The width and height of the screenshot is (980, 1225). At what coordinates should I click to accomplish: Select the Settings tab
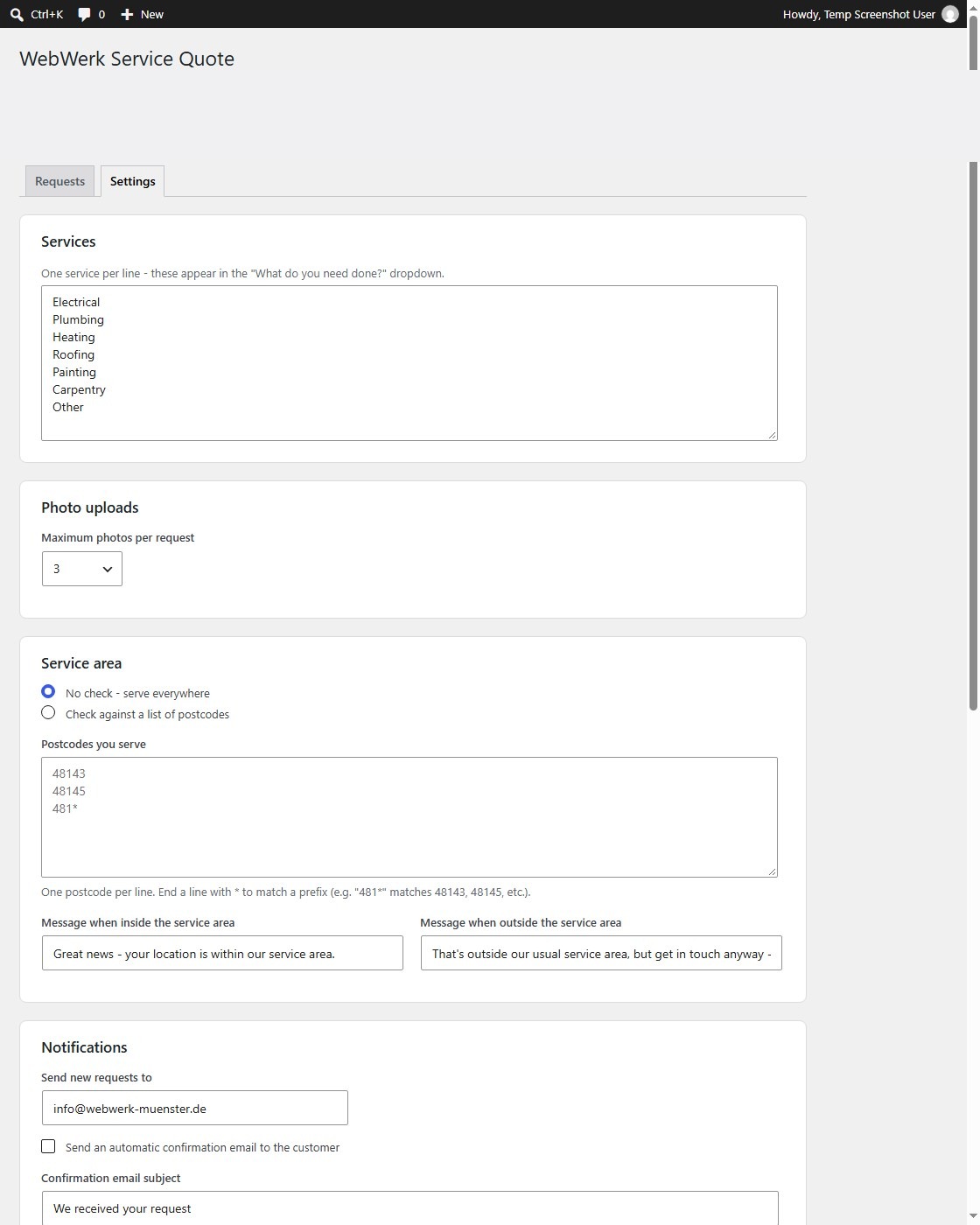tap(133, 181)
